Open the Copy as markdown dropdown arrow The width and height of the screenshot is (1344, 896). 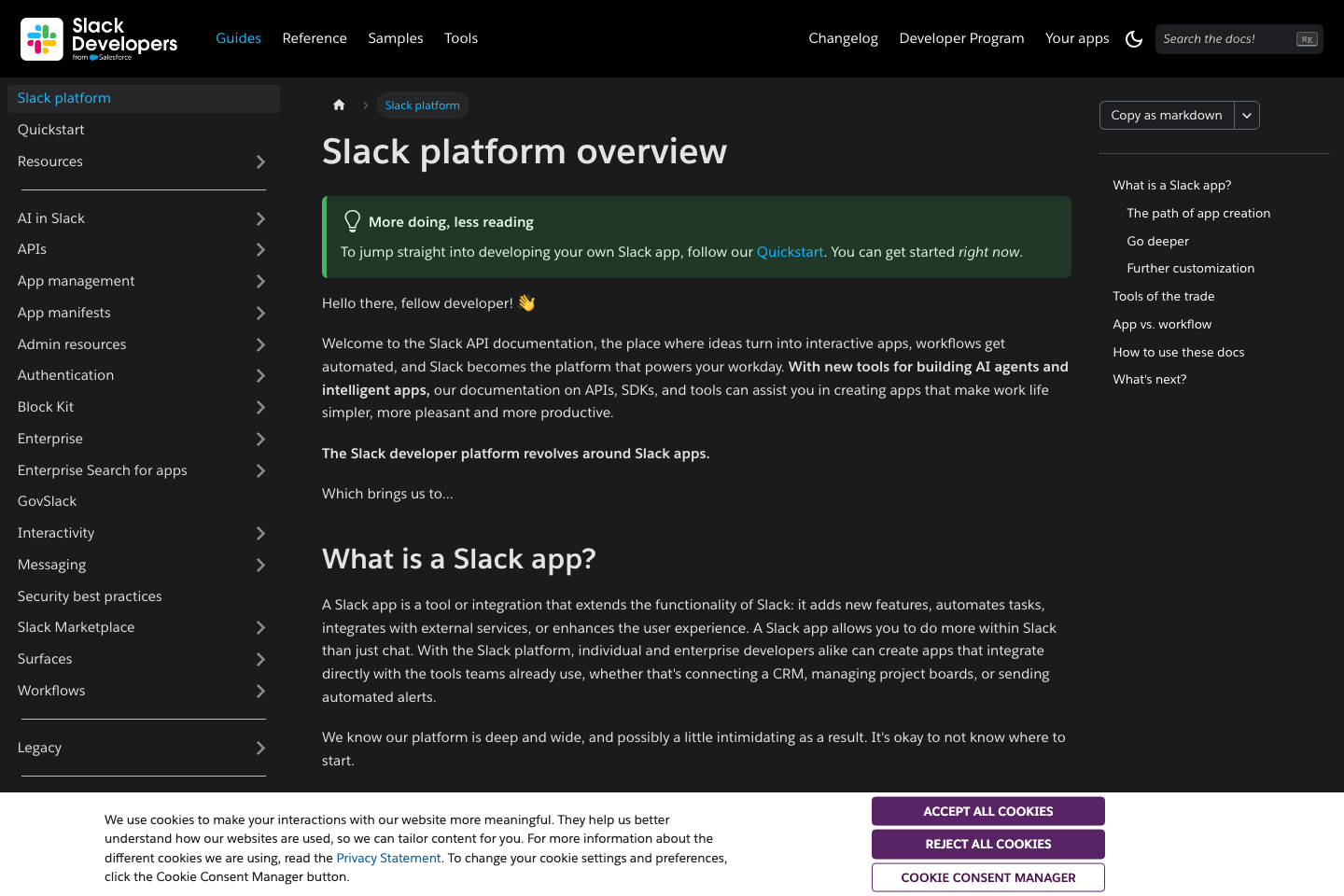tap(1247, 115)
